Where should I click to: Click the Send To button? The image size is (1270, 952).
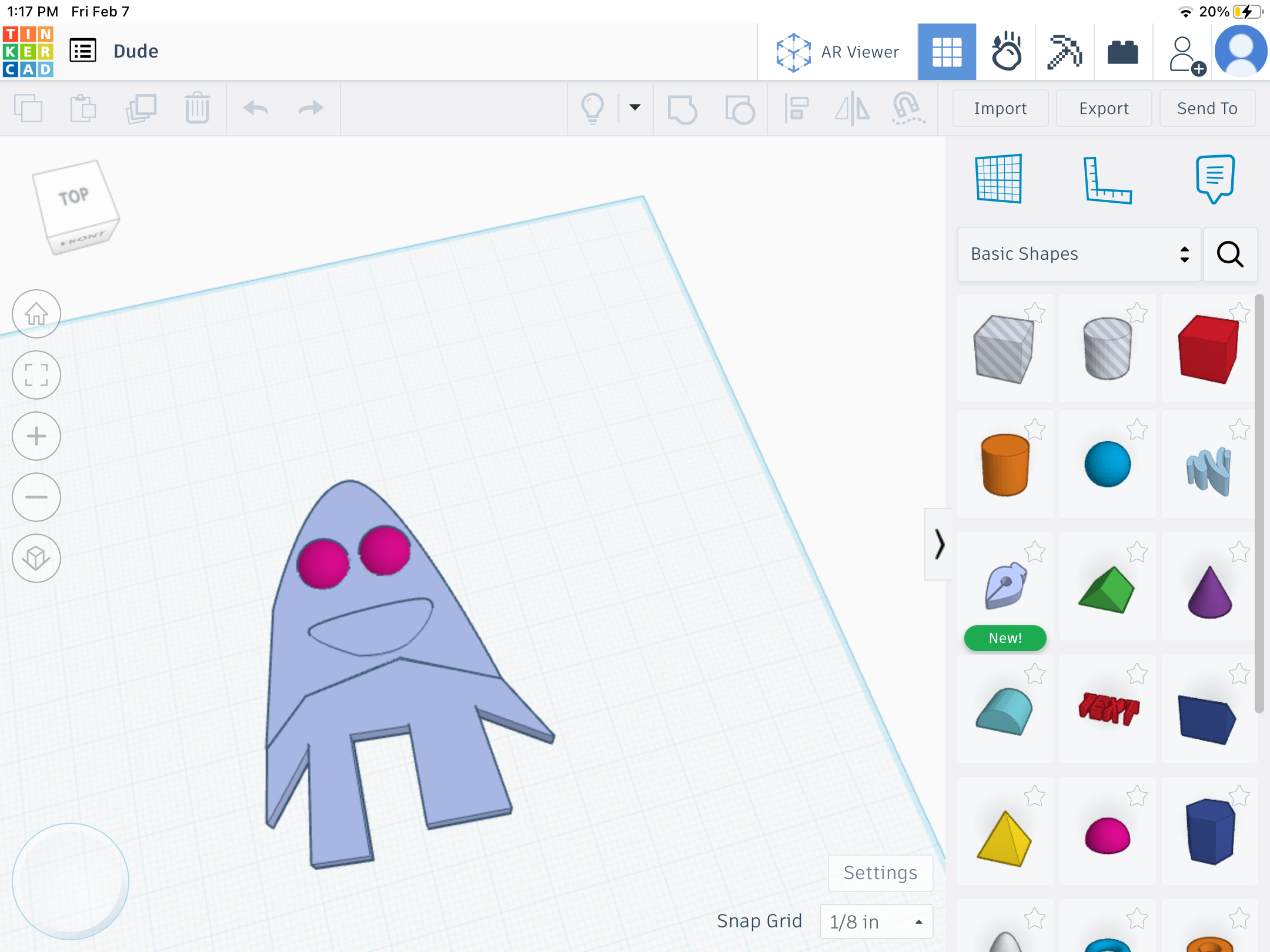[x=1207, y=108]
